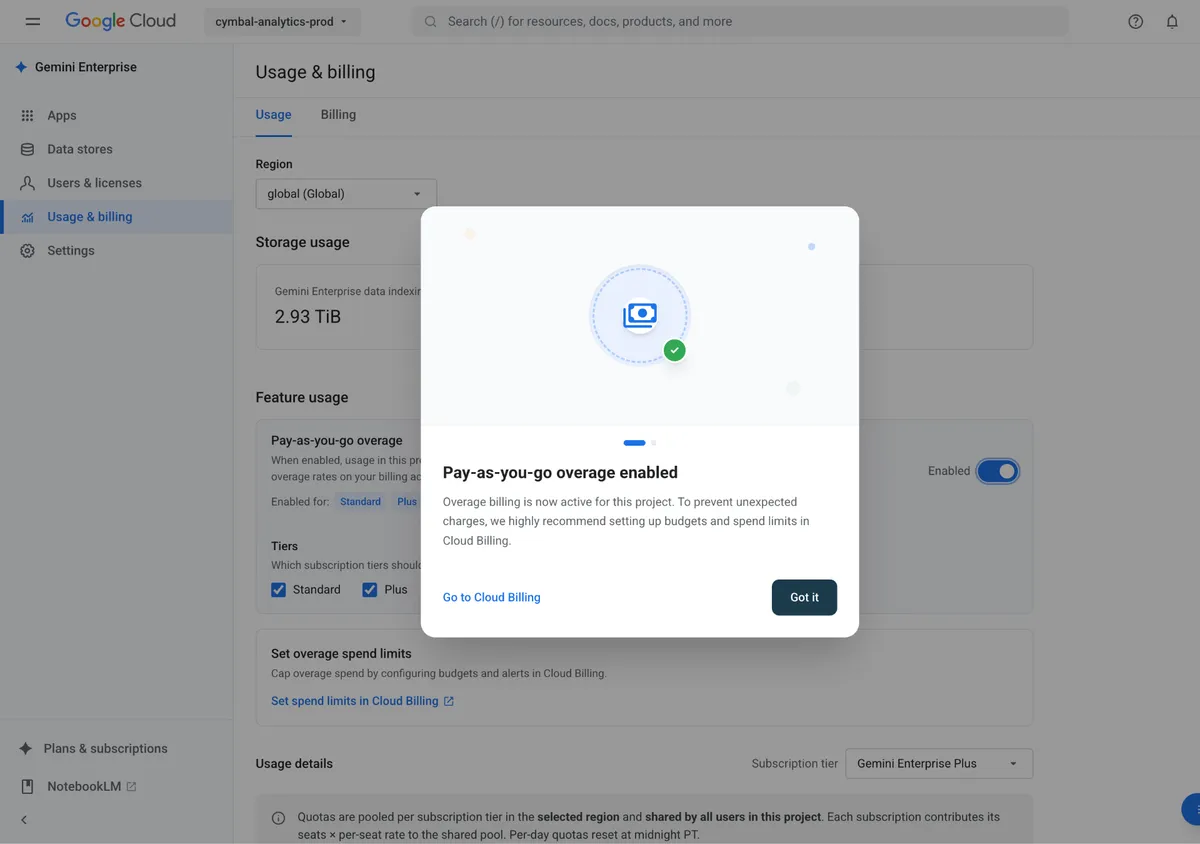
Task: Focus the search resources input field
Action: tap(740, 21)
